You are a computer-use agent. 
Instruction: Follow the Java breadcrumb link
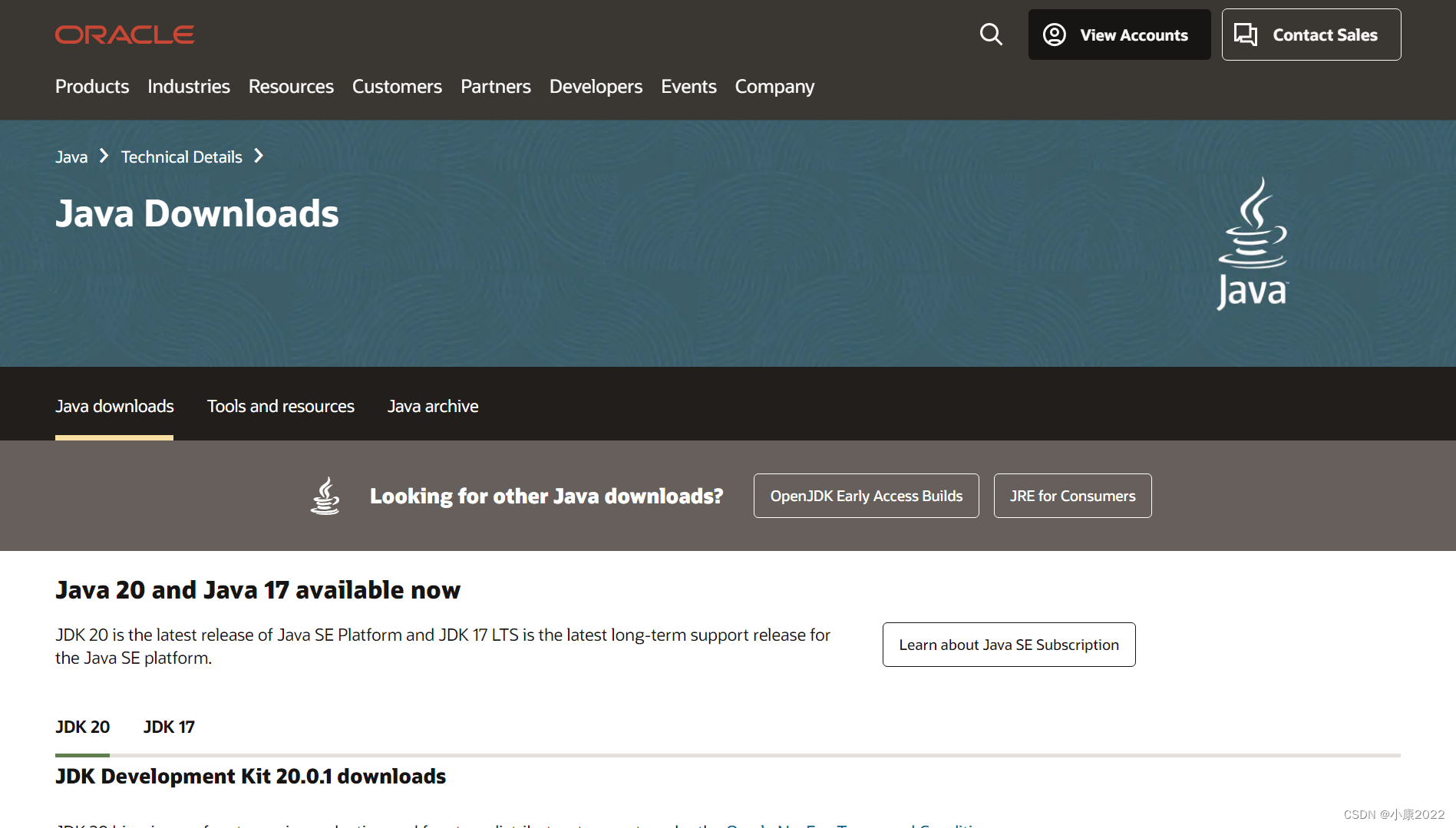coord(71,157)
